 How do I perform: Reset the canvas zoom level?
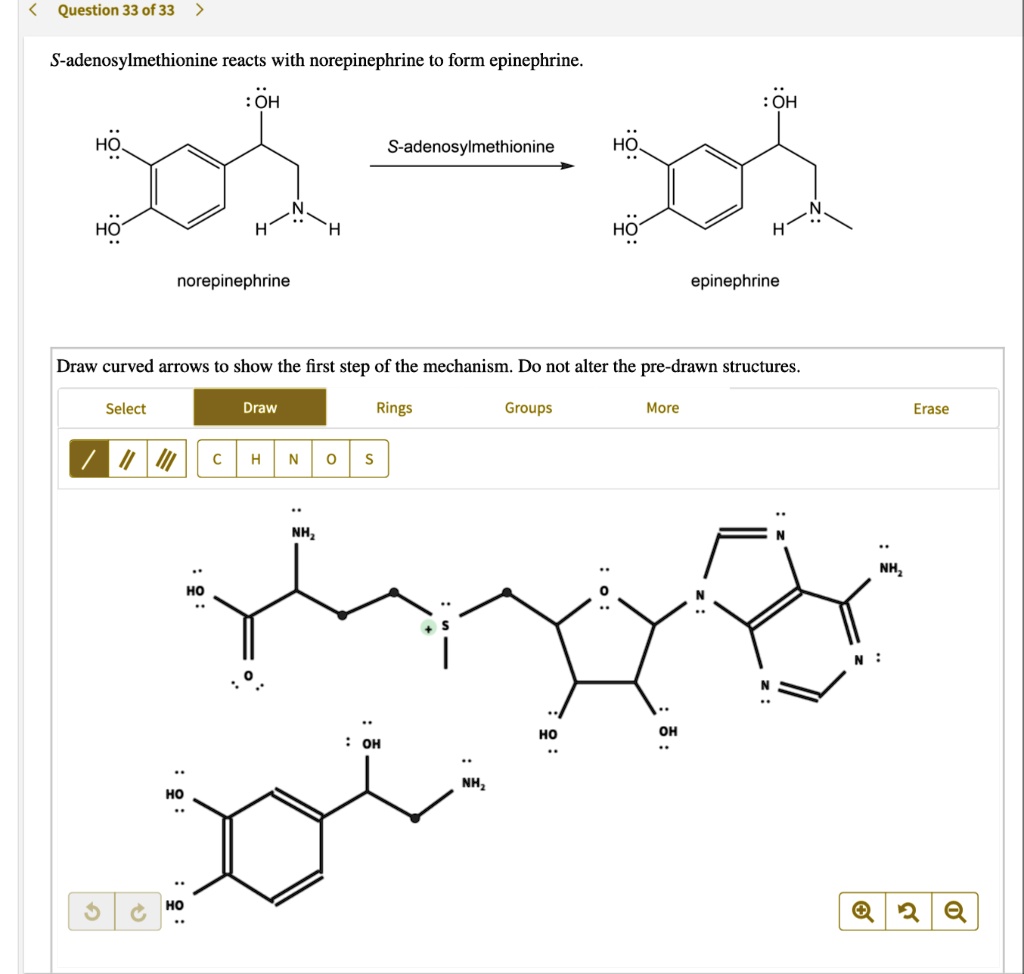point(909,912)
